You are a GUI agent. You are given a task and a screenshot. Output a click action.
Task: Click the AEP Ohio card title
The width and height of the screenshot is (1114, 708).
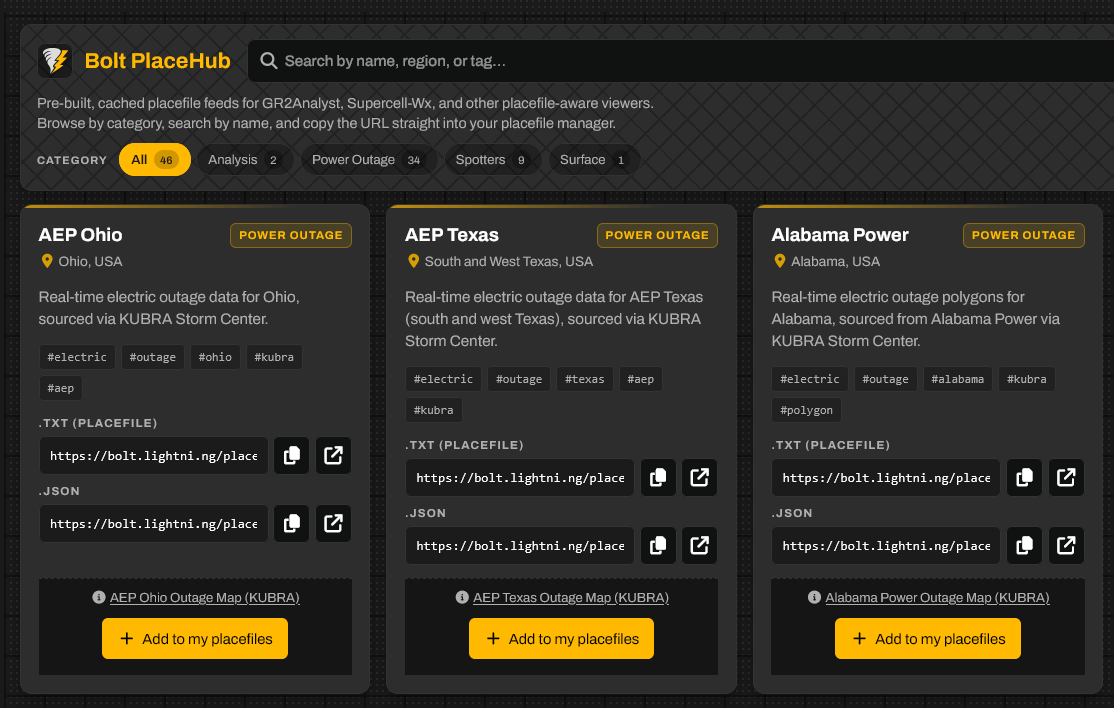(x=80, y=235)
